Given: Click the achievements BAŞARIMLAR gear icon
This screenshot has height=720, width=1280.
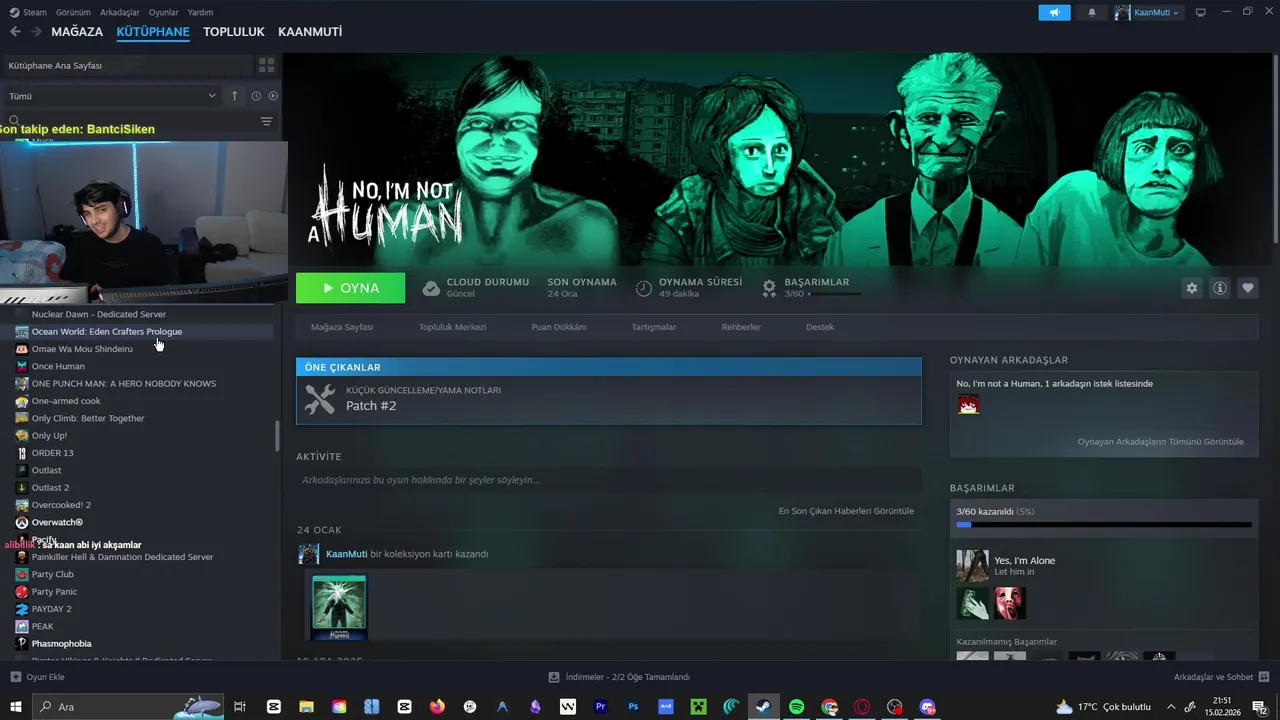Looking at the screenshot, I should (x=769, y=288).
